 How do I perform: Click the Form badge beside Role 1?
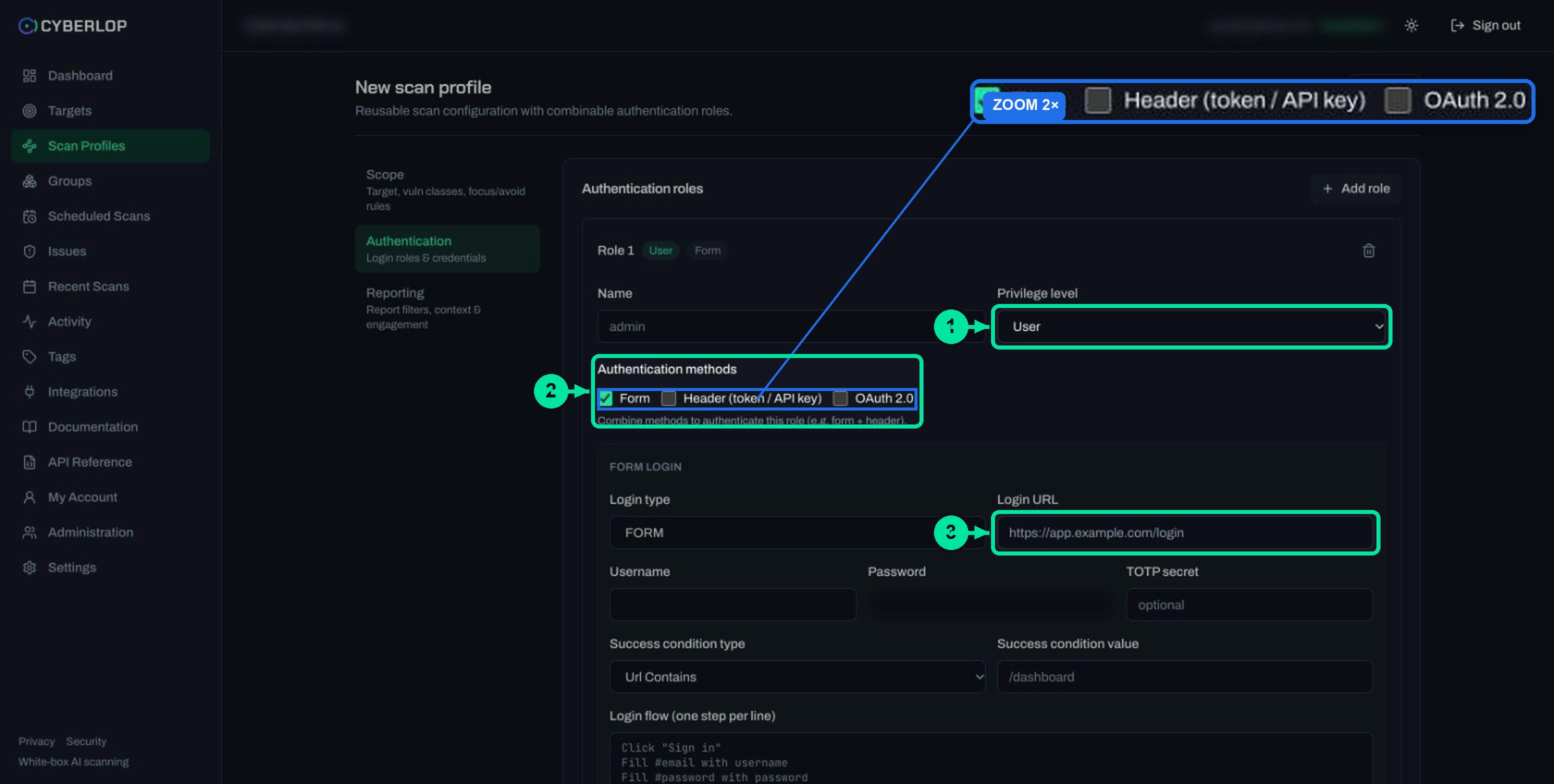pyautogui.click(x=707, y=251)
